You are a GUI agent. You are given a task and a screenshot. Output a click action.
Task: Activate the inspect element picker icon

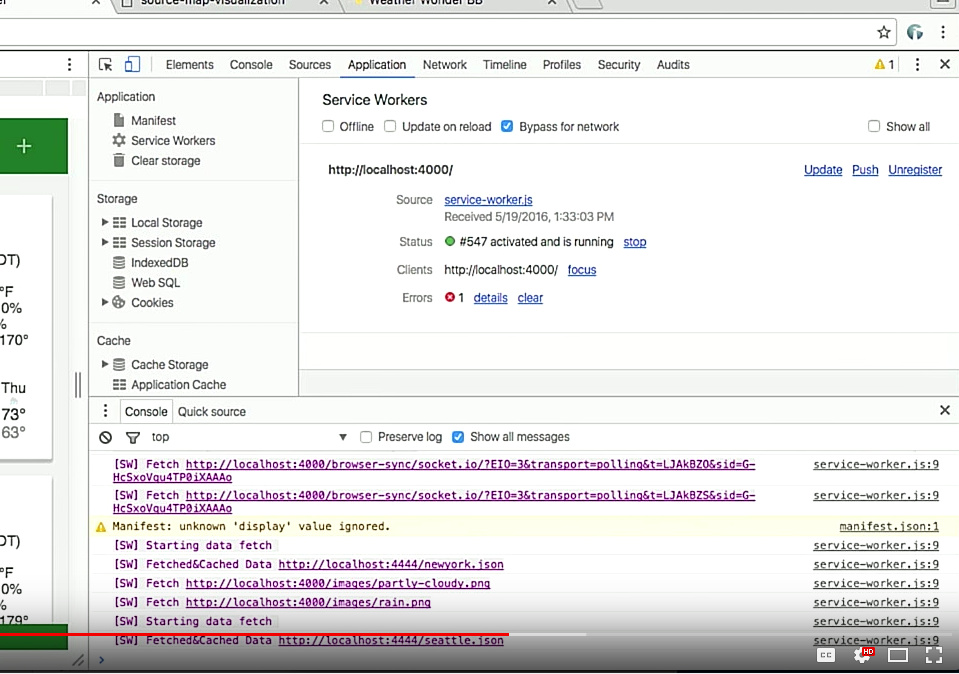[x=105, y=64]
